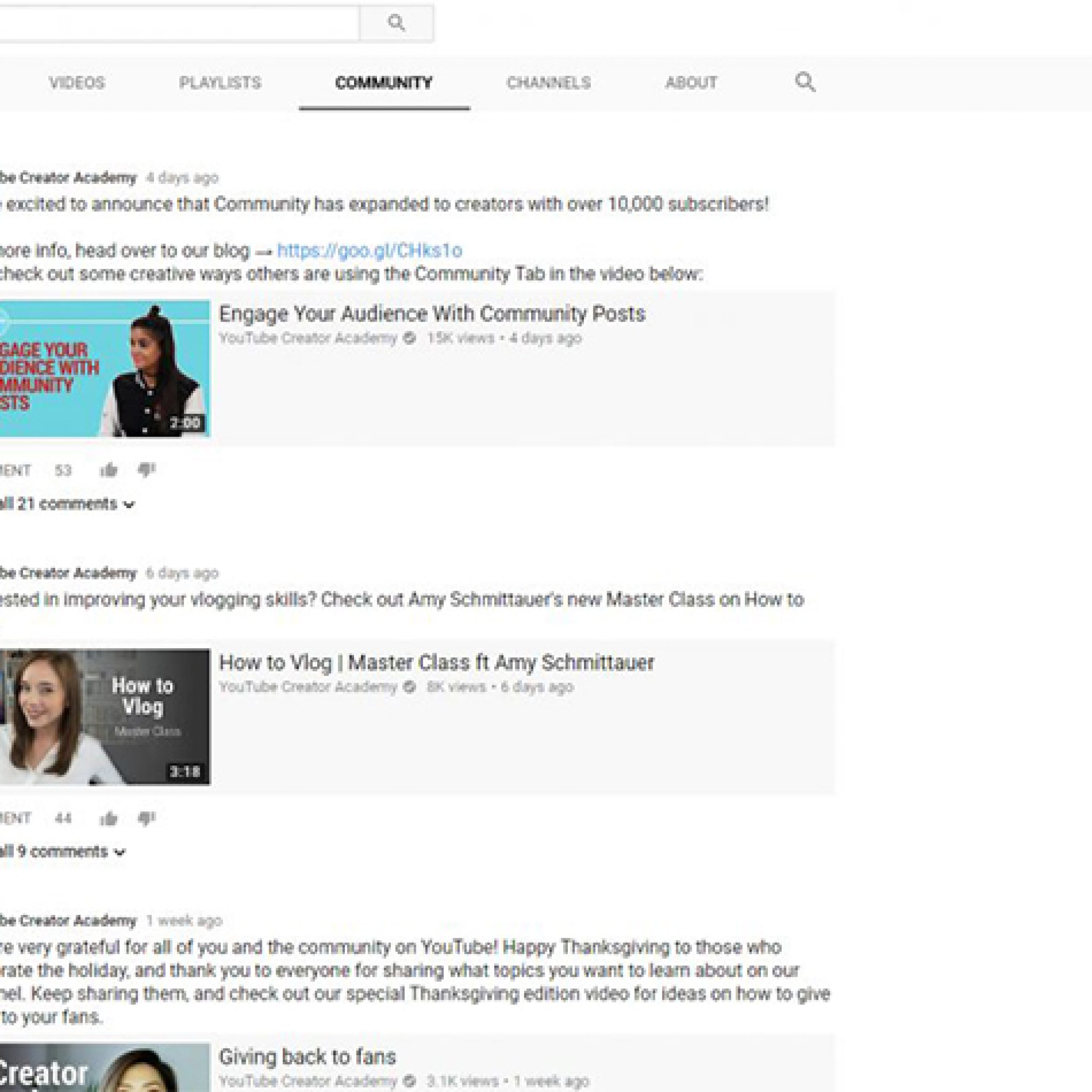Like the Community expansion post with 53 likes
The height and width of the screenshot is (1092, 1092).
109,470
